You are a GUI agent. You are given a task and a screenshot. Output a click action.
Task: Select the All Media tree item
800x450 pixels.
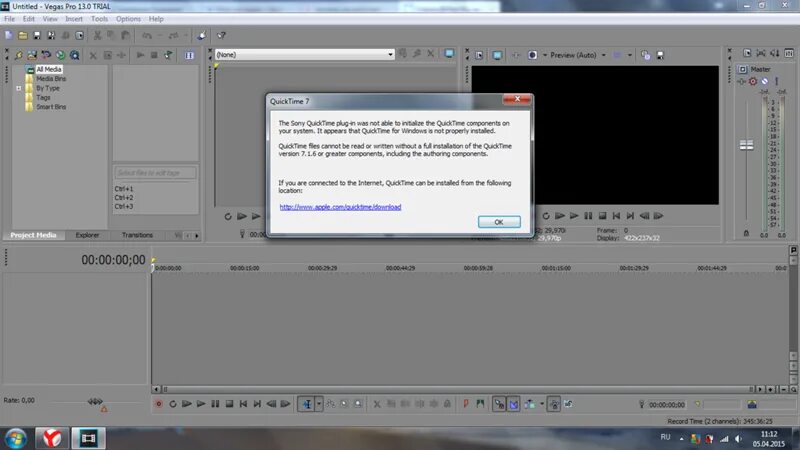[49, 69]
